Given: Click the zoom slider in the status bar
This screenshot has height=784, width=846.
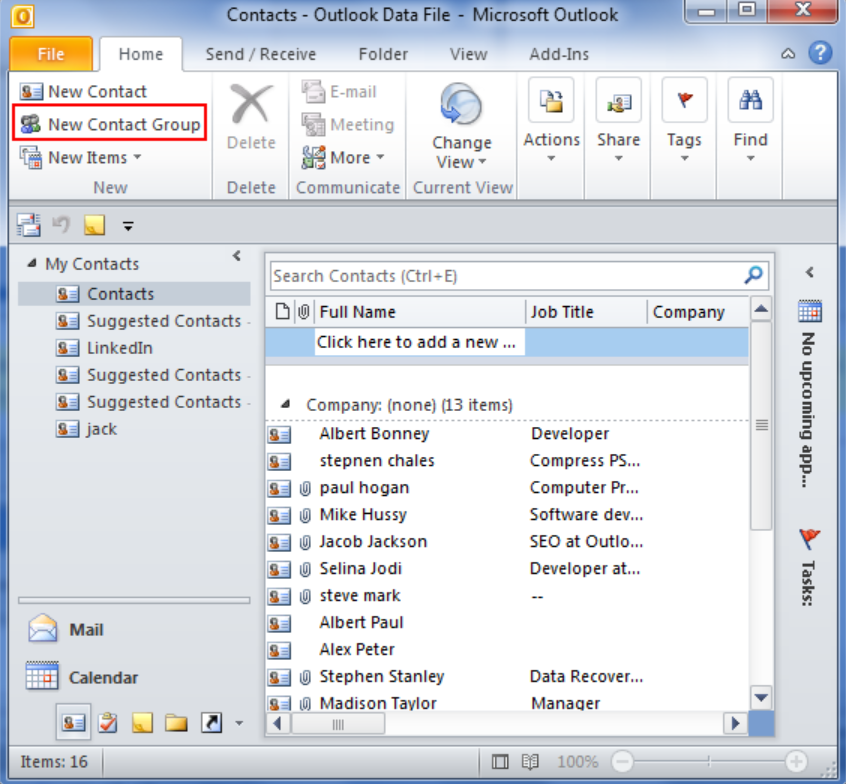Looking at the screenshot, I should tap(709, 761).
